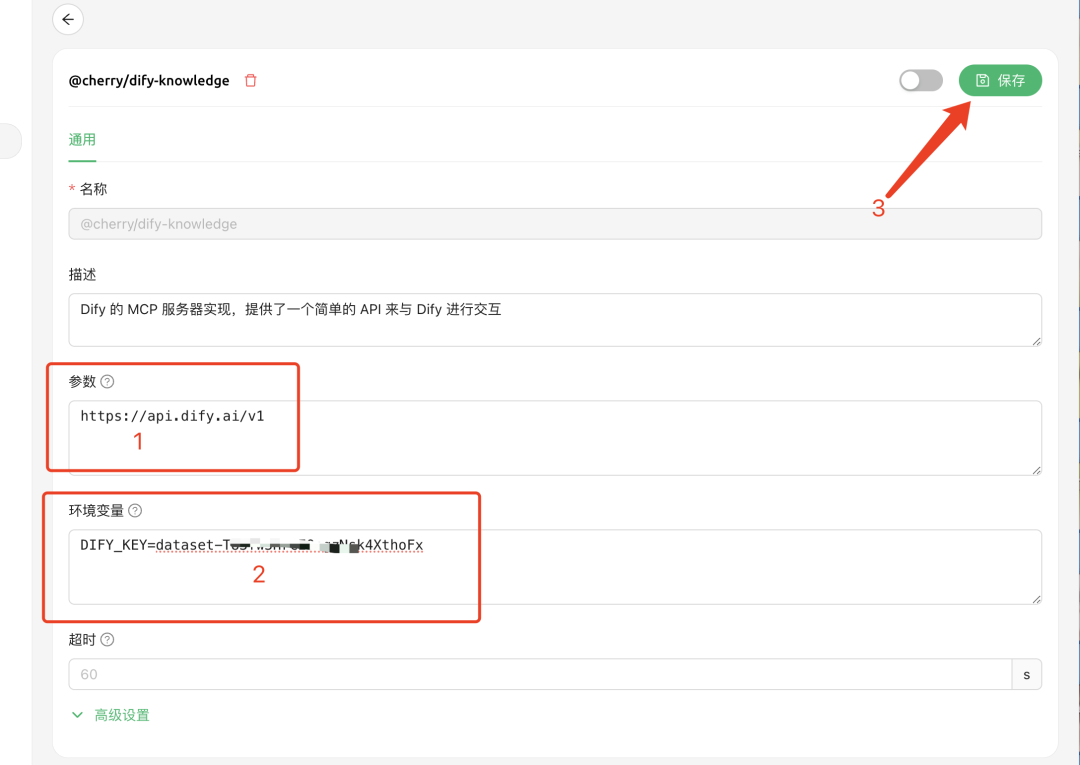
Task: Click the 高级设置 label link
Action: [122, 715]
